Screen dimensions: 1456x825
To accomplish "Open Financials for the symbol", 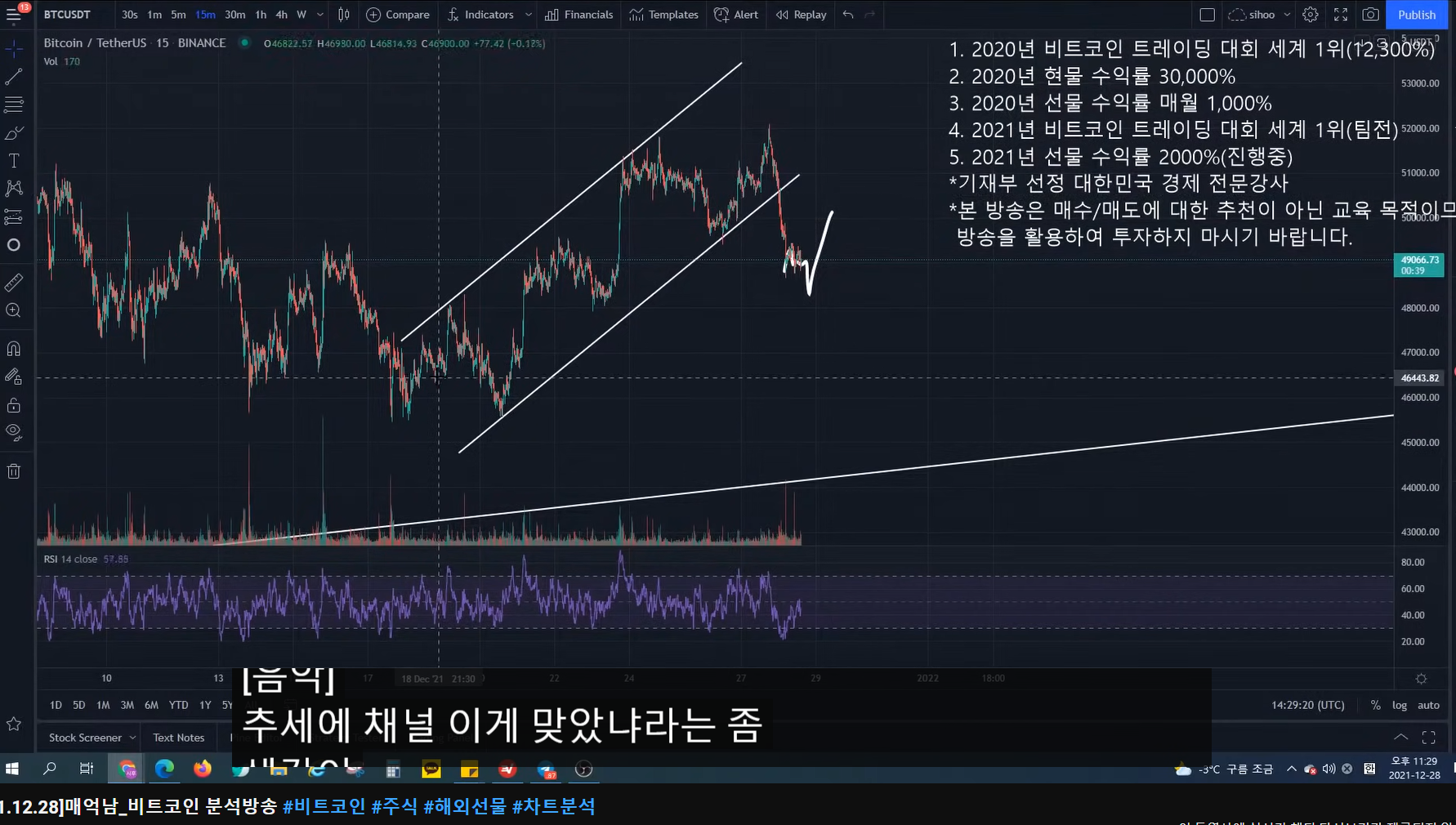I will 578,15.
